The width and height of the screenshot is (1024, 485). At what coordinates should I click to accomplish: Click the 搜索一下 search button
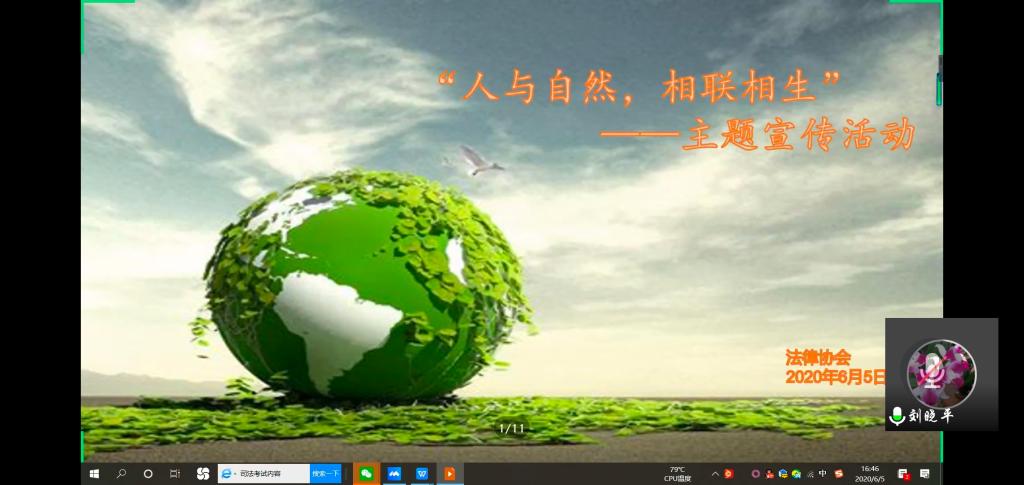point(325,473)
